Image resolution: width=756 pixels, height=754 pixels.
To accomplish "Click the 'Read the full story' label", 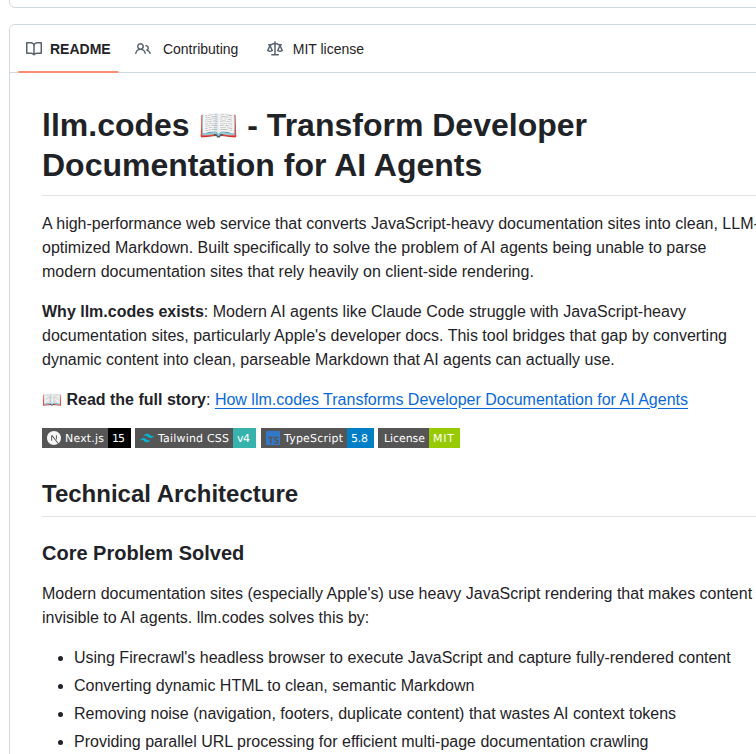I will click(136, 400).
